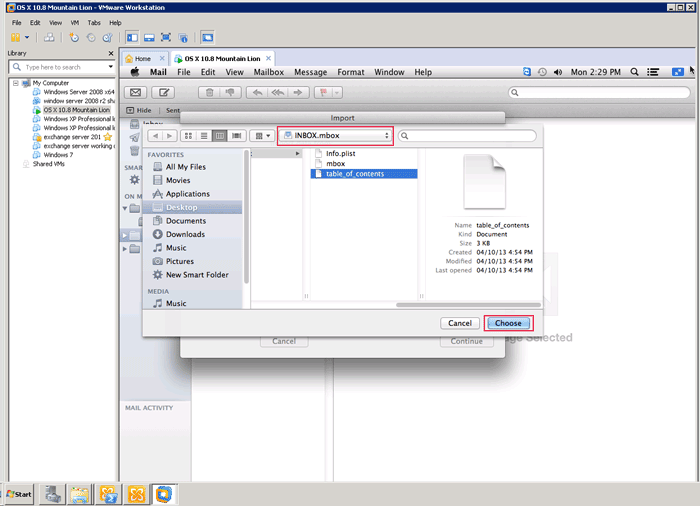The height and width of the screenshot is (506, 700).
Task: Click VMware full screen mode icon
Action: 166,38
